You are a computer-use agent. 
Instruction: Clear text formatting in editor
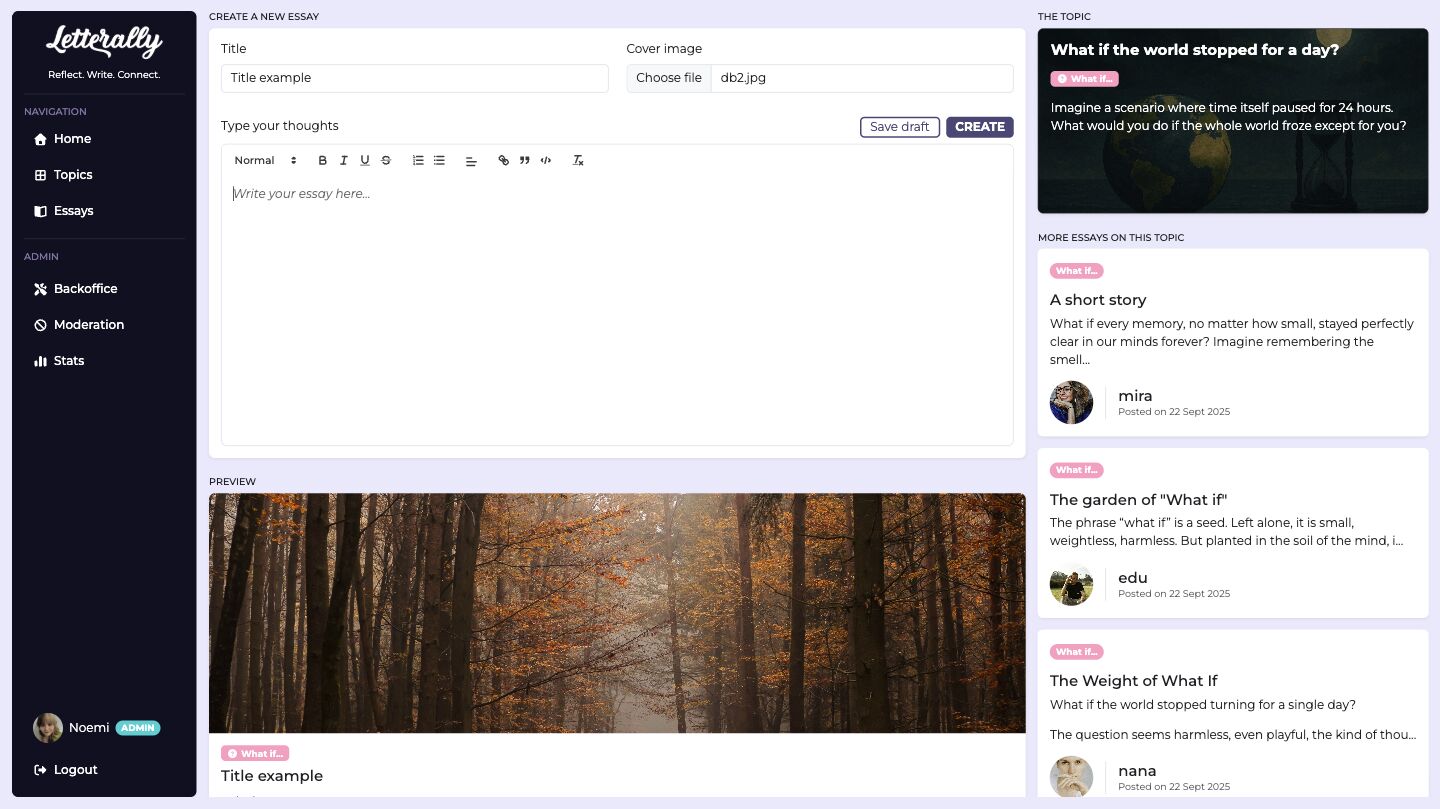point(577,160)
